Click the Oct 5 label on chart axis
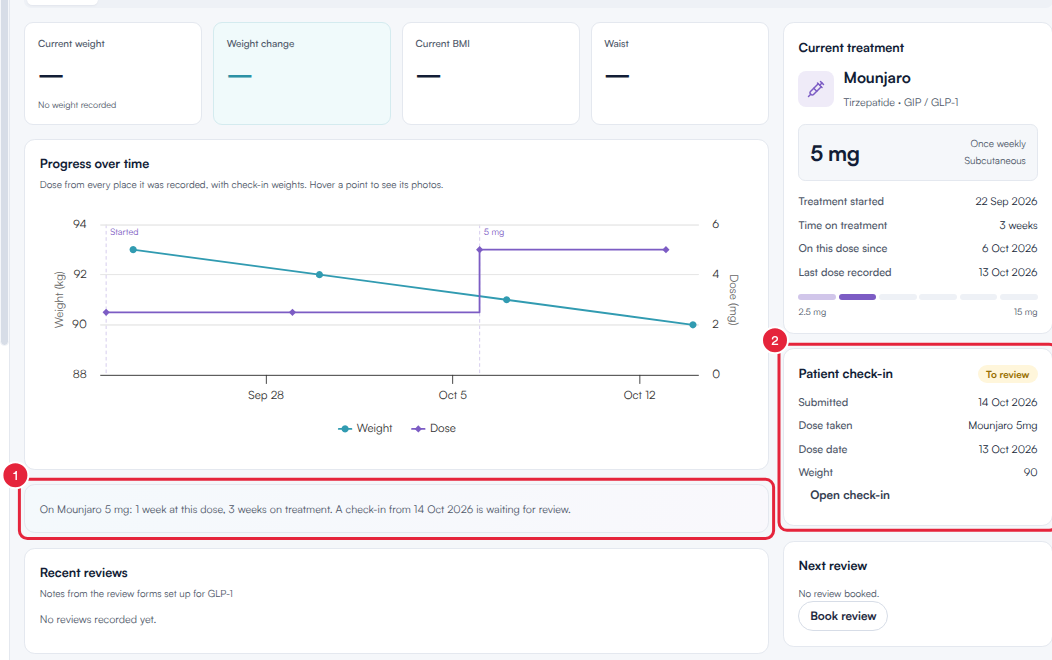 453,395
